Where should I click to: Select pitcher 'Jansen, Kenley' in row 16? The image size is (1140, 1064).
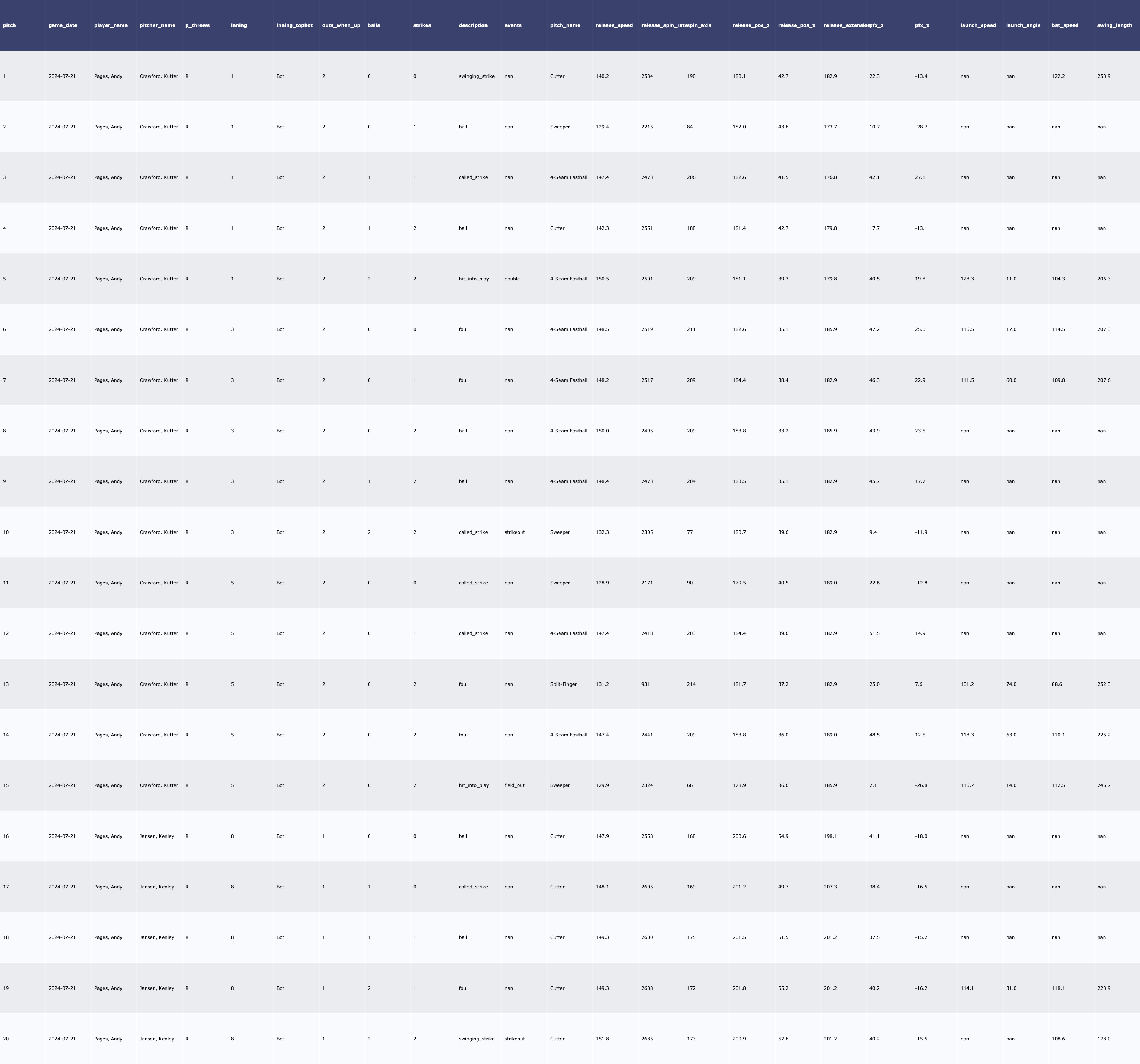tap(157, 836)
